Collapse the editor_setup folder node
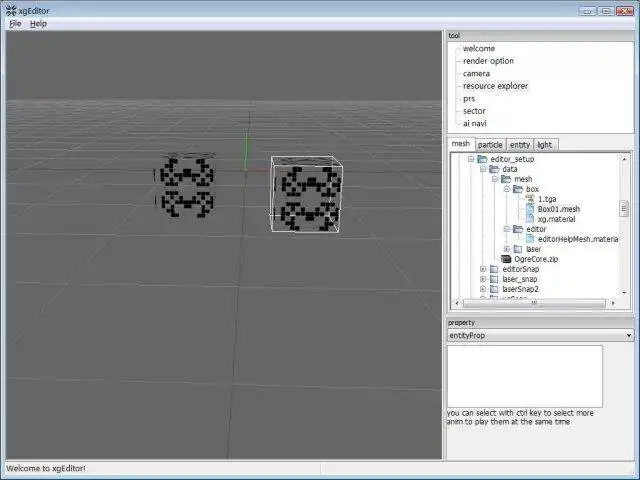The image size is (640, 480). click(x=471, y=159)
